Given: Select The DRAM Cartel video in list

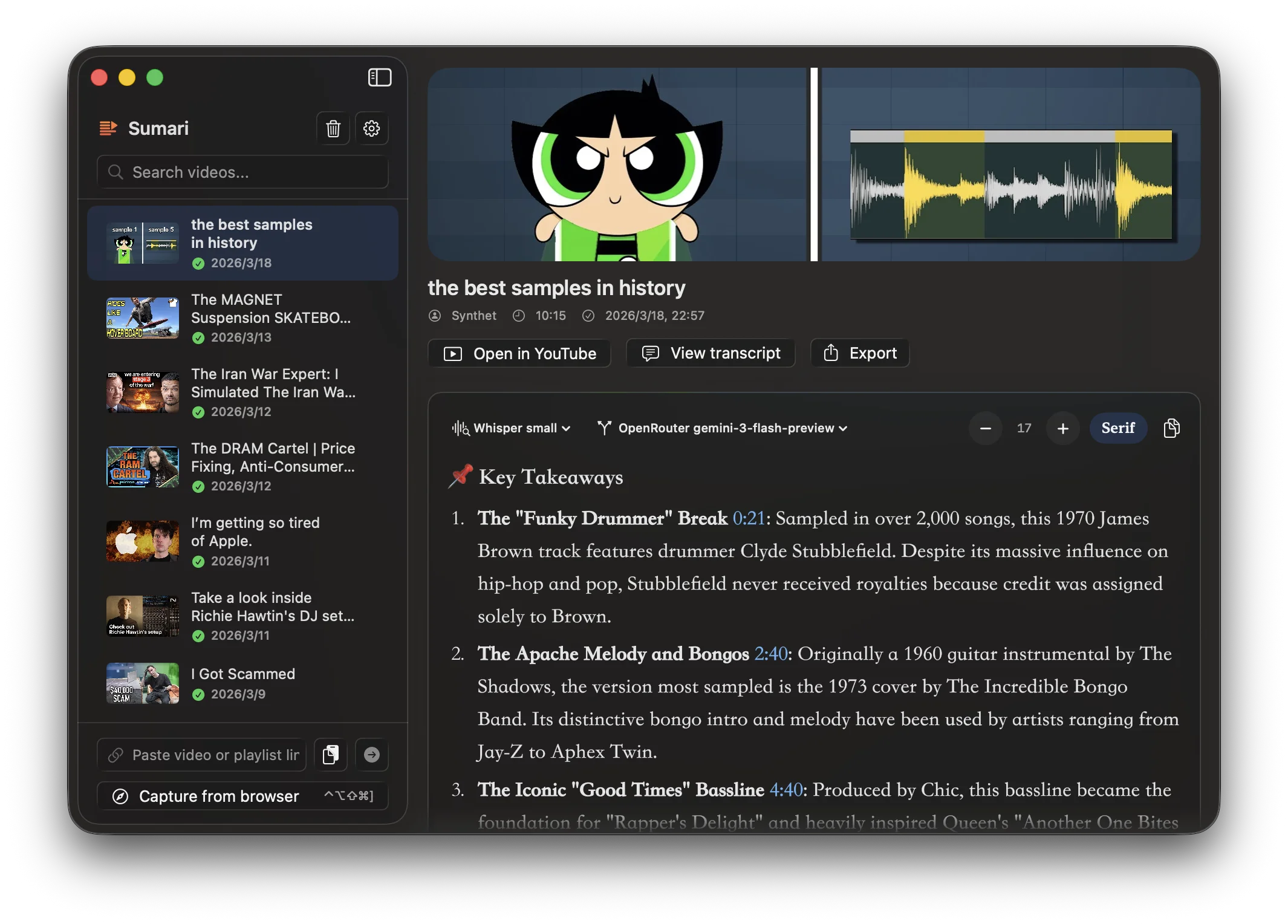Looking at the screenshot, I should click(242, 467).
